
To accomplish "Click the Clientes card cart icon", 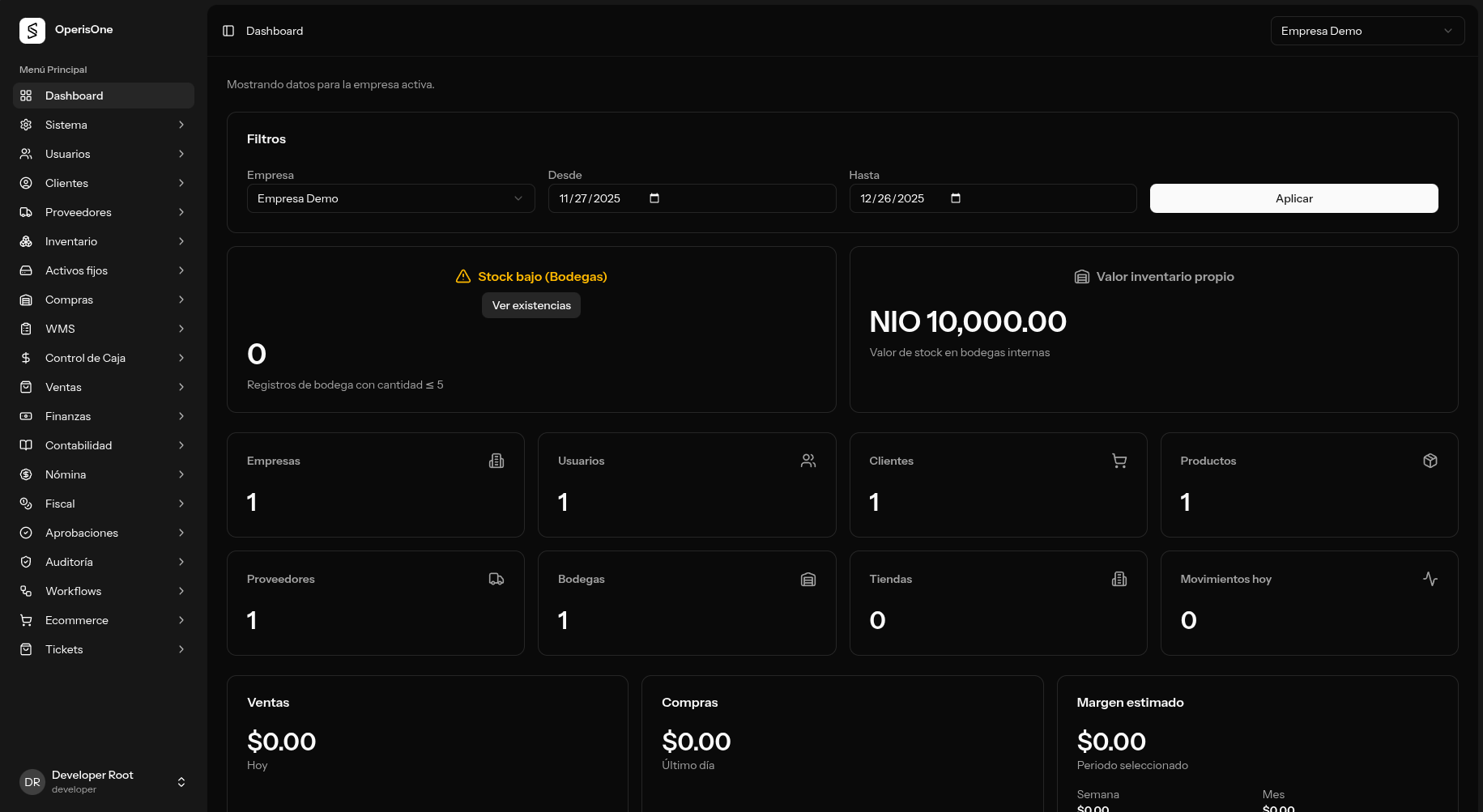I will 1119,461.
